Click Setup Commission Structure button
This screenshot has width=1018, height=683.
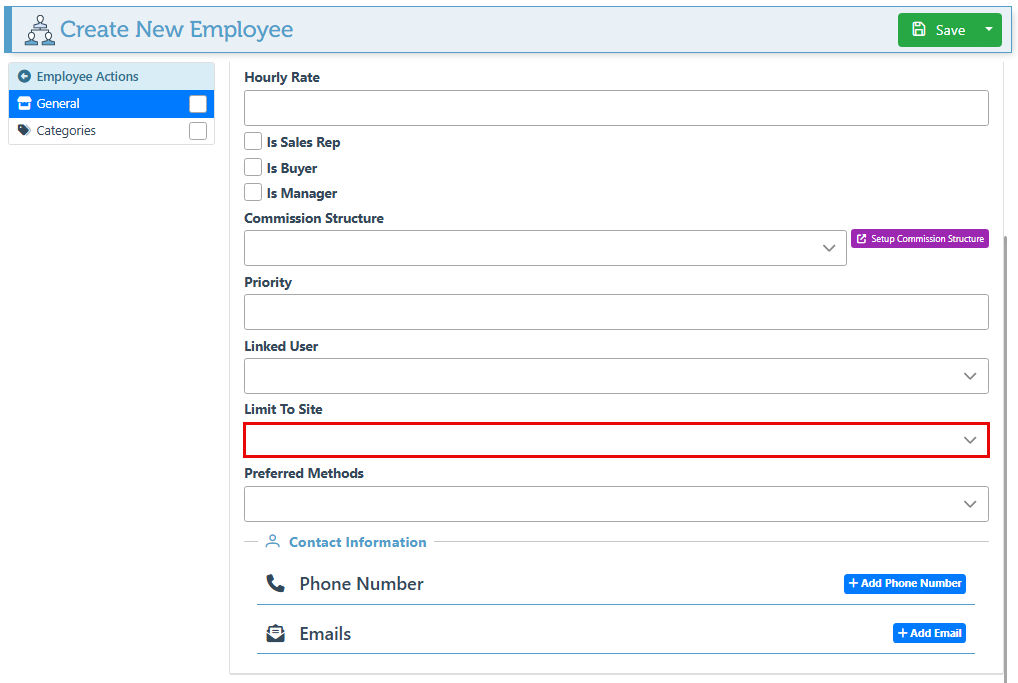tap(919, 239)
